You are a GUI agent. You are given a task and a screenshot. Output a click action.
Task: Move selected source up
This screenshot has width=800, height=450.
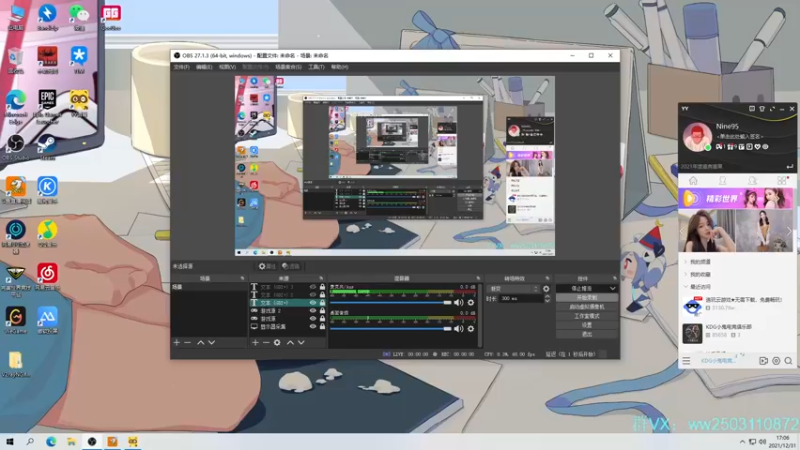coord(290,342)
